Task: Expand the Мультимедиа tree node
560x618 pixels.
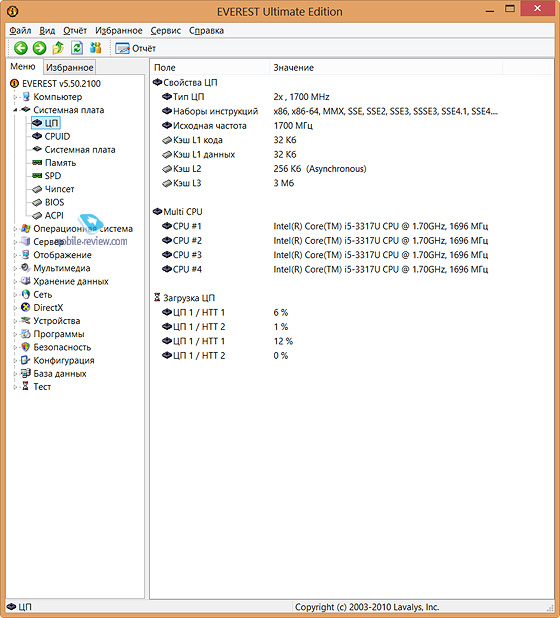Action: tap(15, 268)
